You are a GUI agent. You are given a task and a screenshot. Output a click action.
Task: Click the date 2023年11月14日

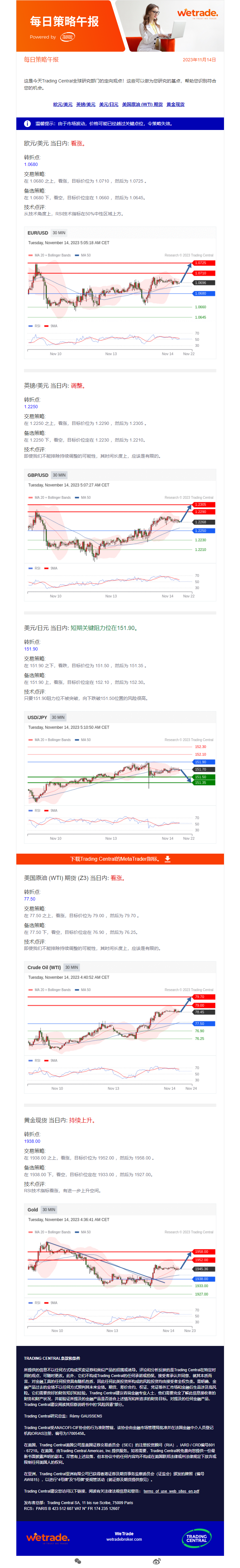(199, 60)
